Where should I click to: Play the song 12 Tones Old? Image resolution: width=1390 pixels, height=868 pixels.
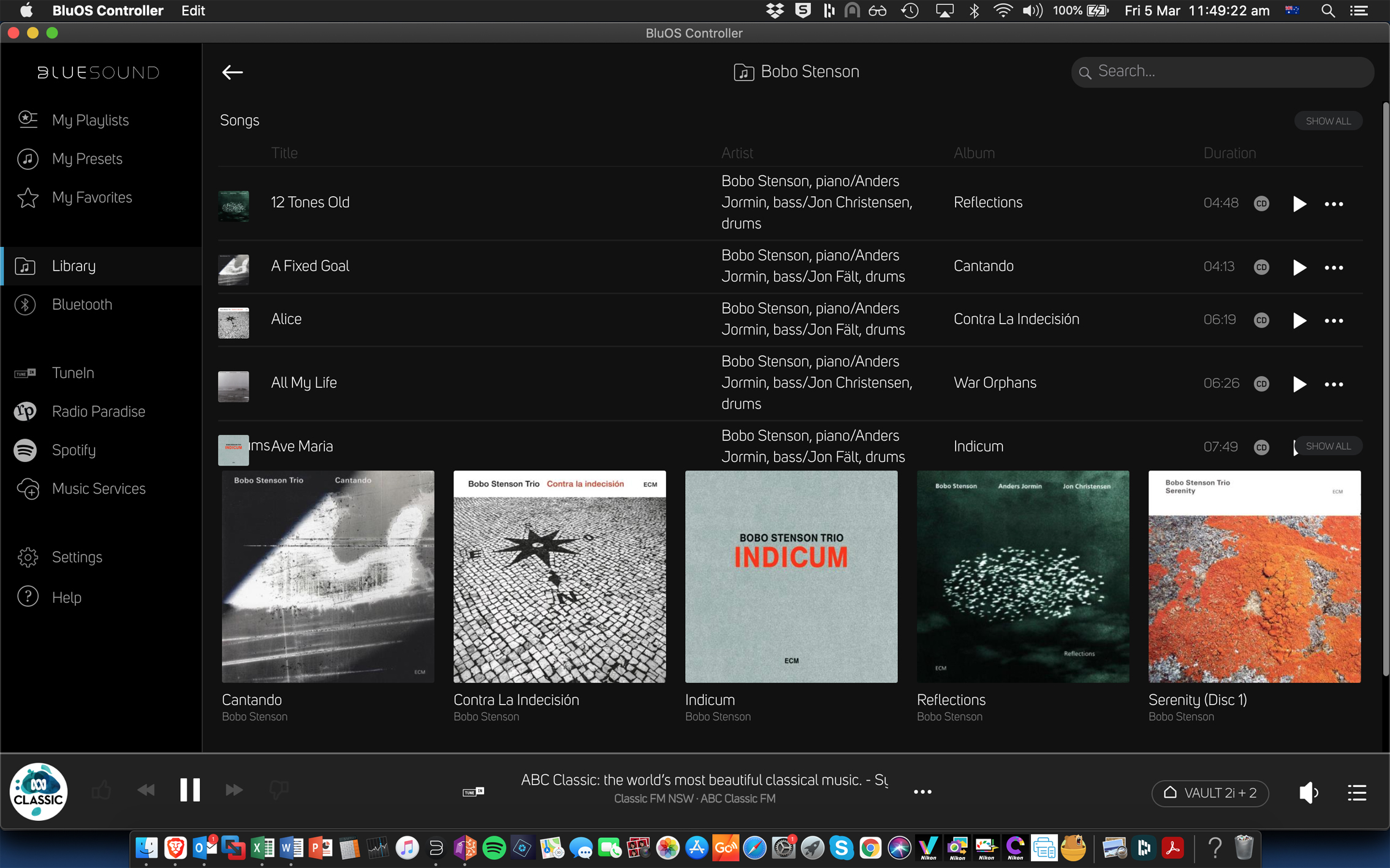pyautogui.click(x=1299, y=203)
